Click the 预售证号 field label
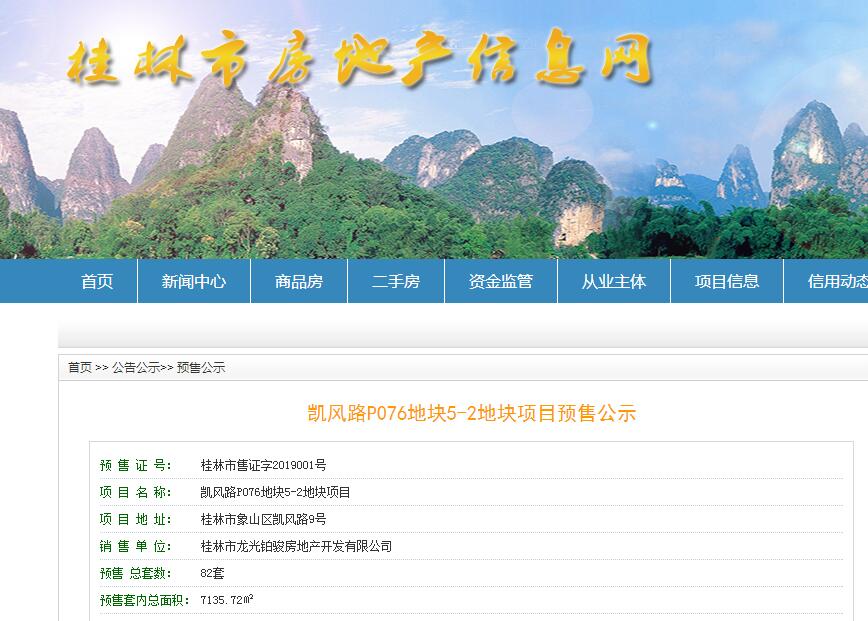Image resolution: width=868 pixels, height=621 pixels. click(136, 465)
